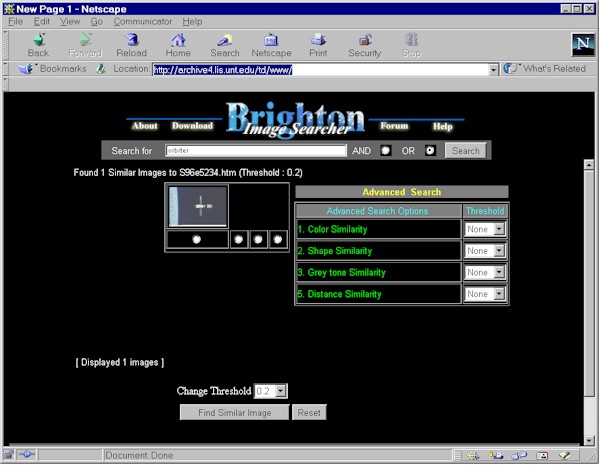Click the Reset button
The height and width of the screenshot is (465, 600).
pos(309,413)
